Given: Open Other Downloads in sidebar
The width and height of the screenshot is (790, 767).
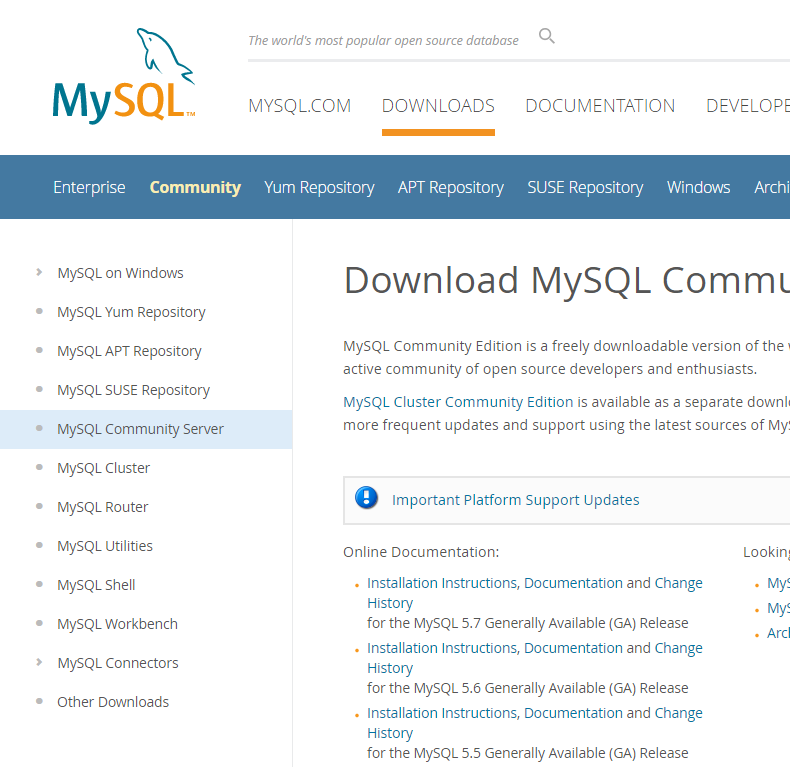Looking at the screenshot, I should (x=113, y=702).
